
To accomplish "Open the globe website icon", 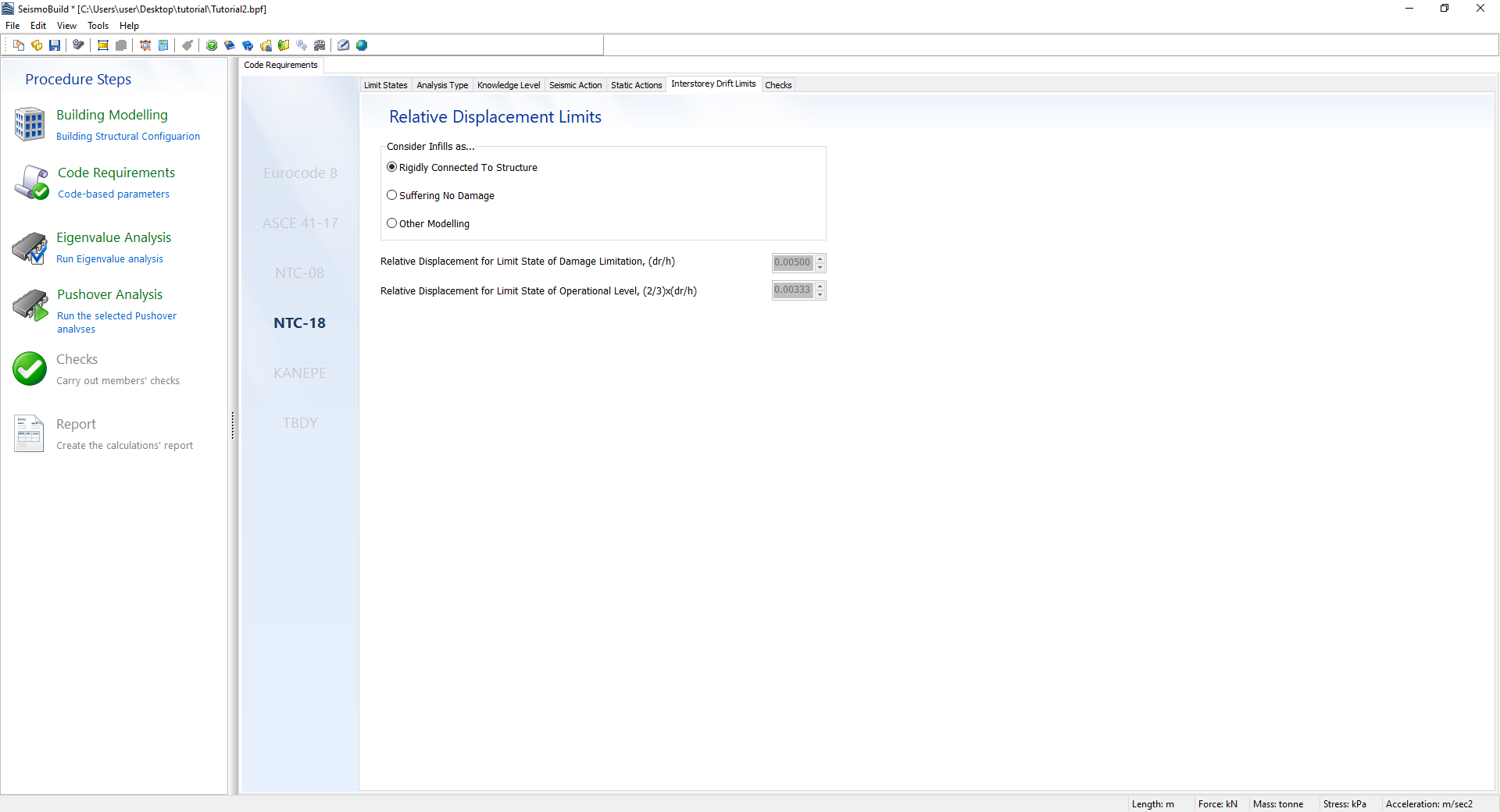I will (x=362, y=45).
